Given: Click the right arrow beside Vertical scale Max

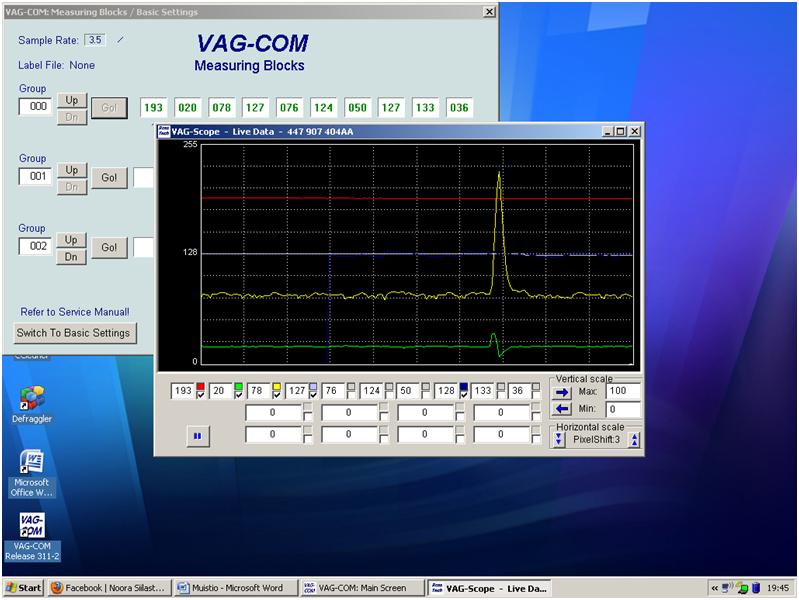Looking at the screenshot, I should click(x=562, y=392).
